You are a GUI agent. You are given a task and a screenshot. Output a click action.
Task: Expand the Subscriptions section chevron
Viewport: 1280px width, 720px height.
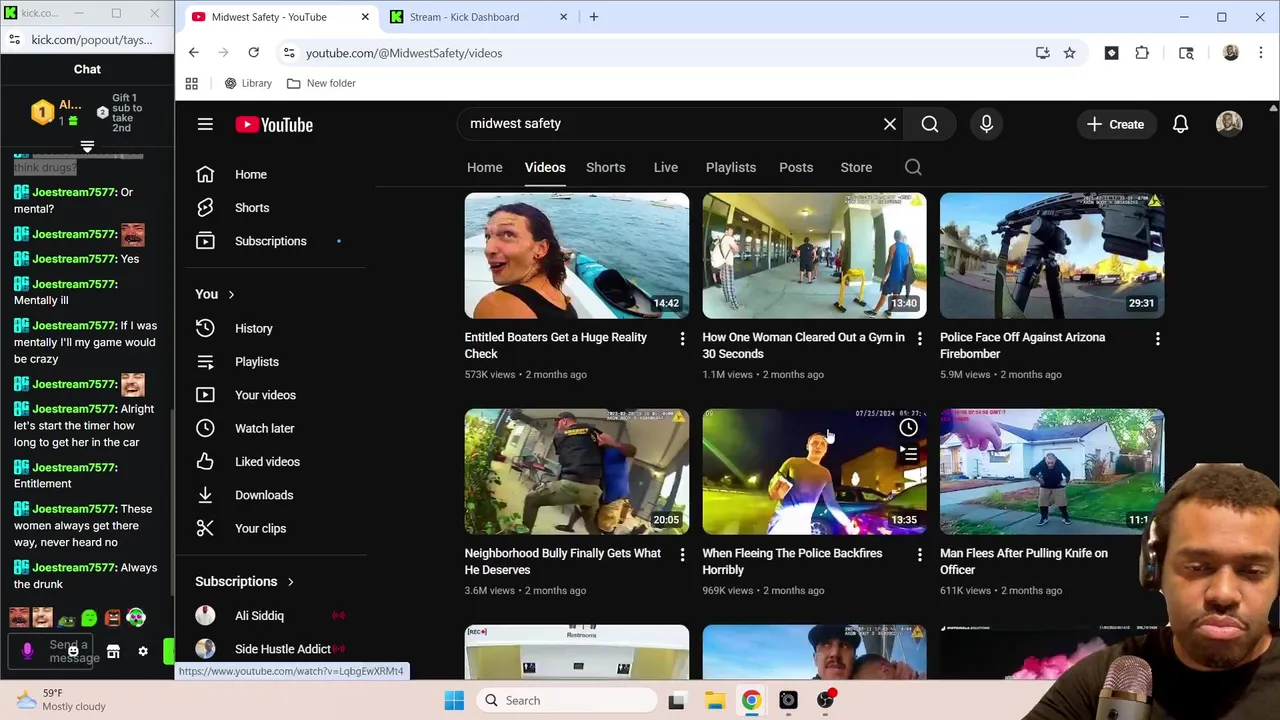click(291, 581)
